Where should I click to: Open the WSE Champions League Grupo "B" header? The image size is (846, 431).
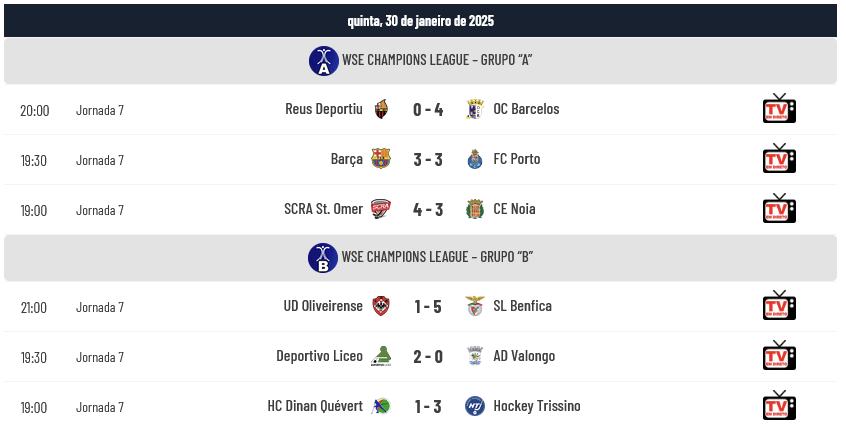click(x=420, y=257)
